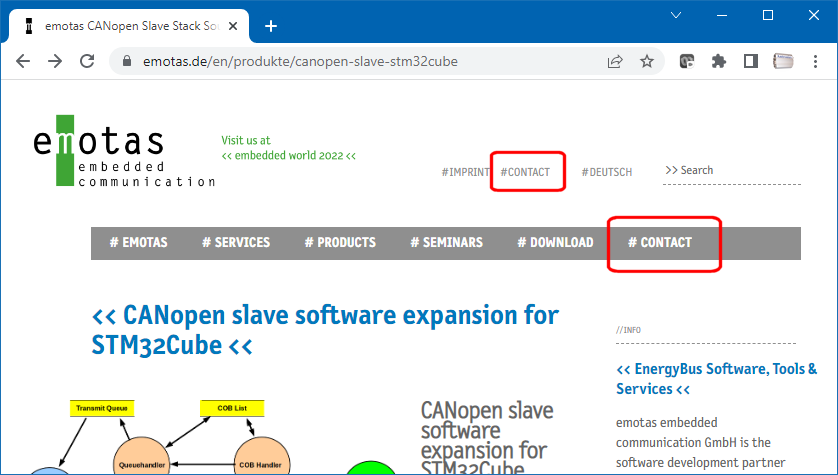Reload the emotas page
The image size is (838, 475).
tap(87, 61)
